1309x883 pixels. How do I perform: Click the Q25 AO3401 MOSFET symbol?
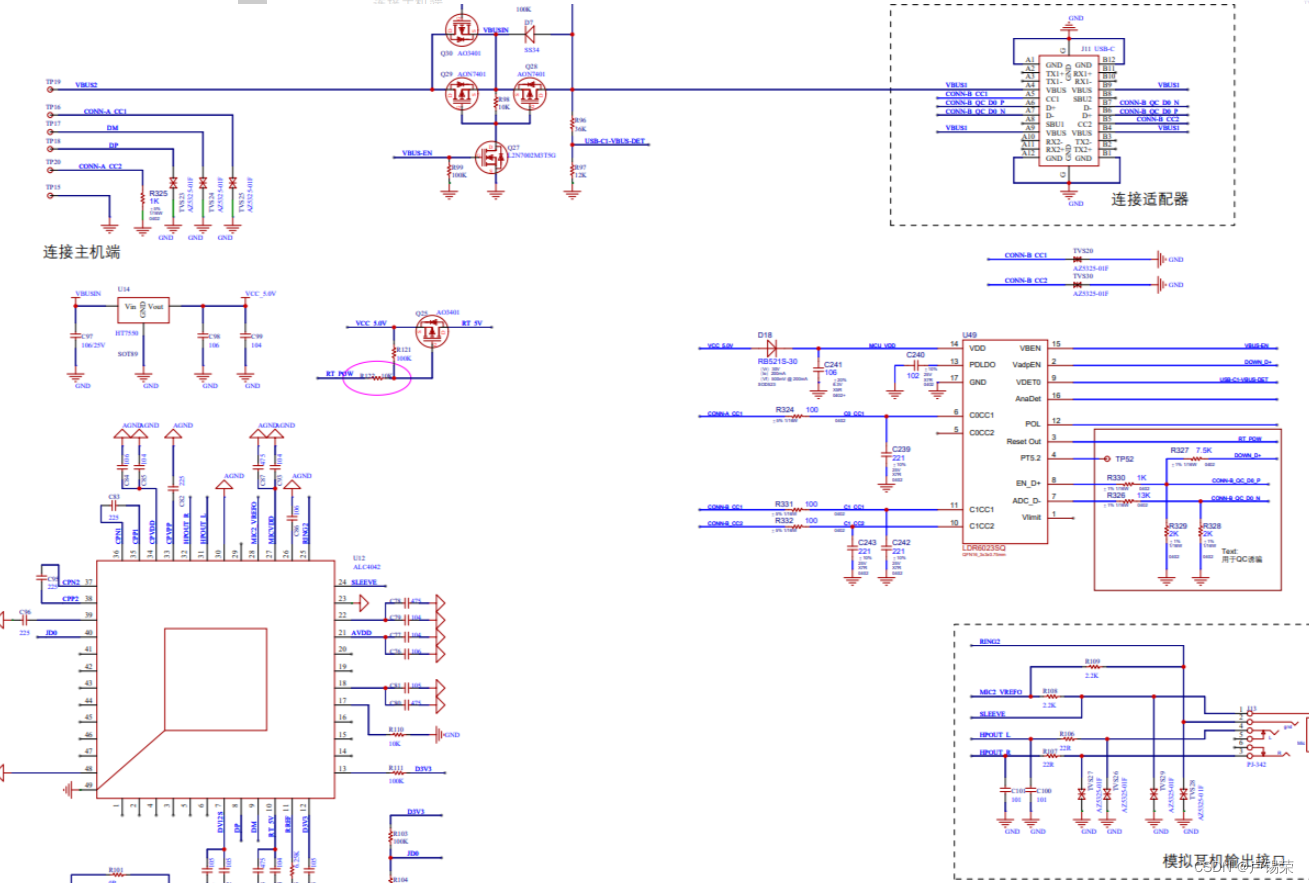coord(431,333)
